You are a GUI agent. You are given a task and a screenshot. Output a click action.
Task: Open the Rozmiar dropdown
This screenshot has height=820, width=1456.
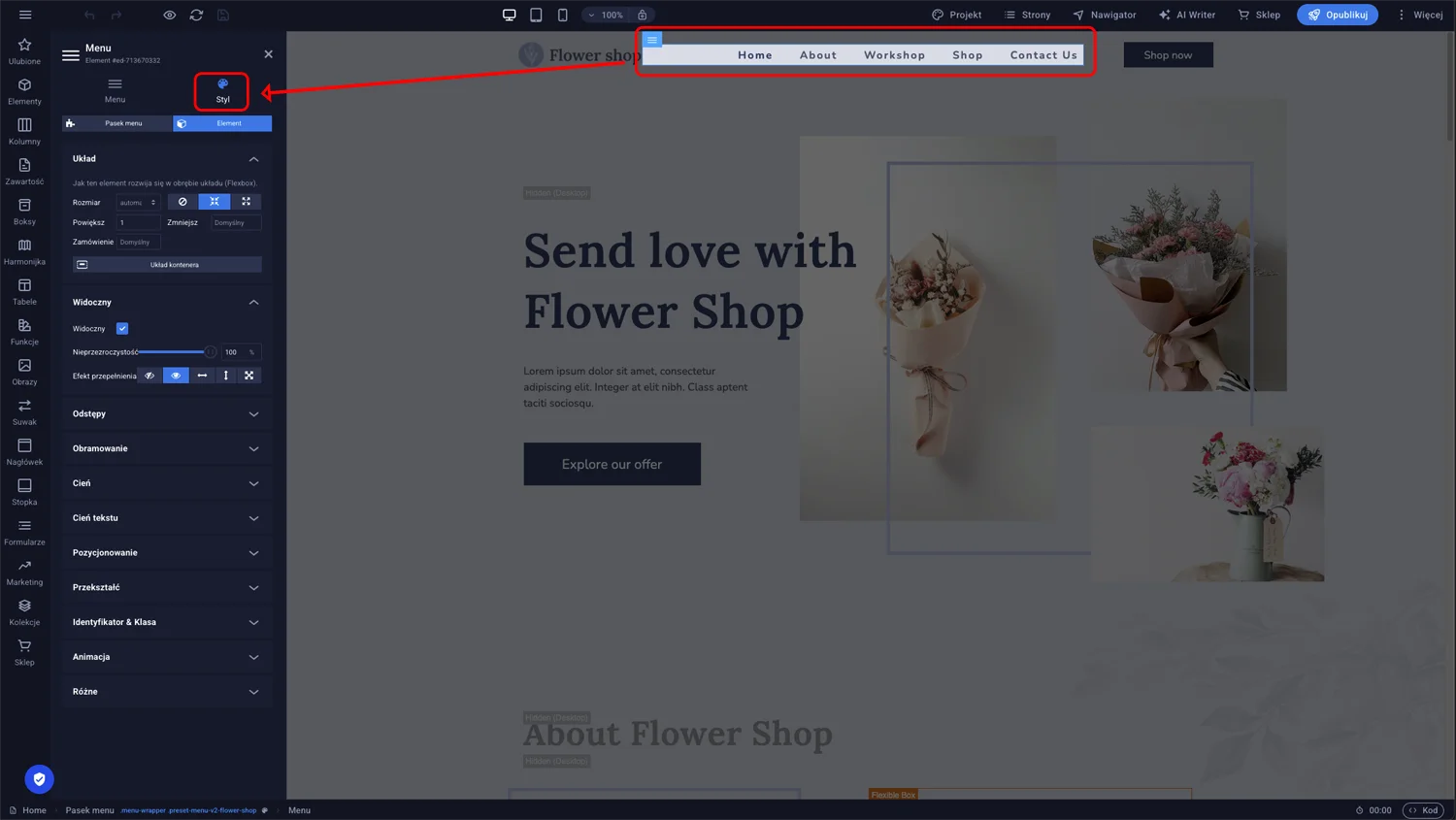pyautogui.click(x=138, y=202)
